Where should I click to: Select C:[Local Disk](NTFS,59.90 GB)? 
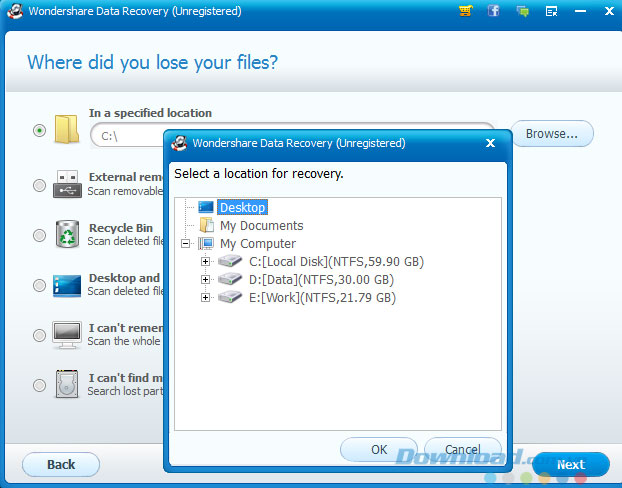pos(336,262)
